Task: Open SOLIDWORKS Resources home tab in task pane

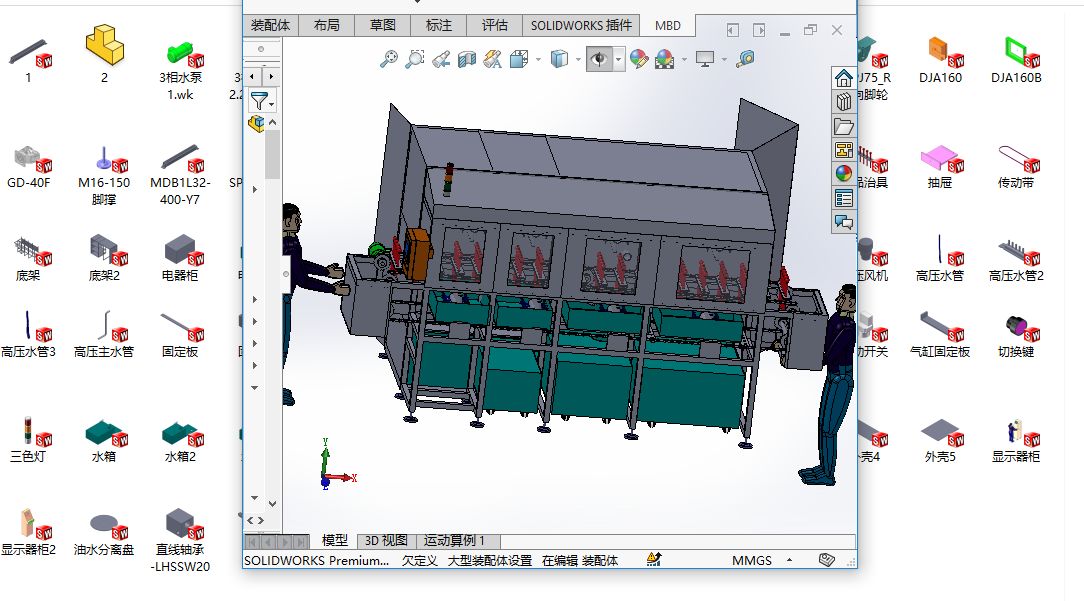Action: 844,79
